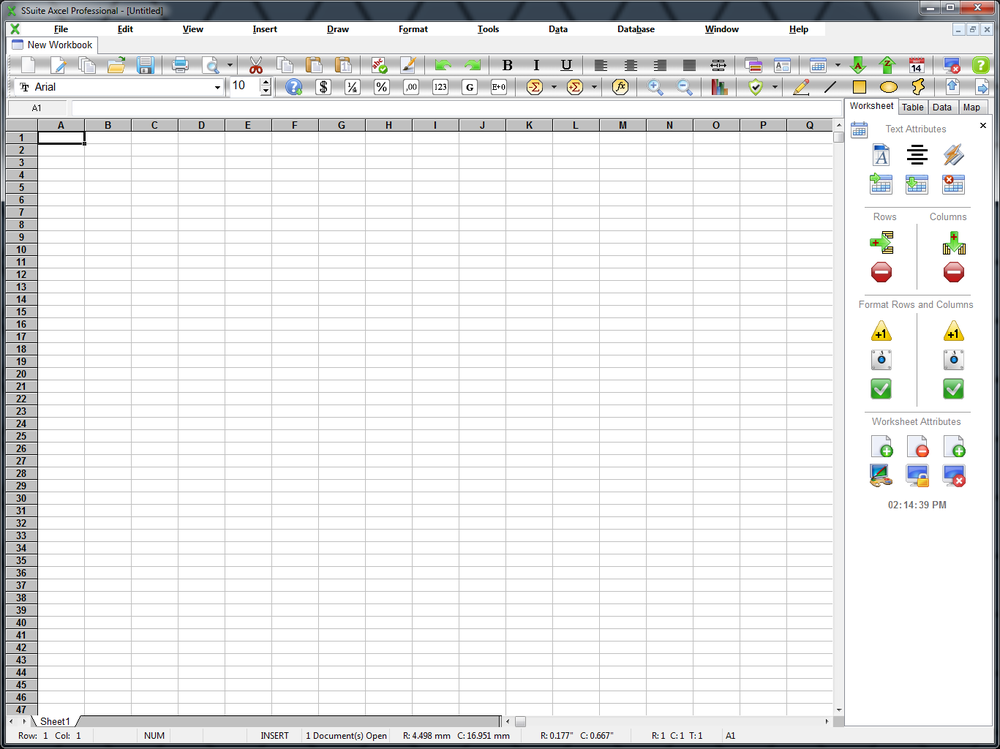Remove a worksheet with the red minus page icon
Screen dimensions: 1000x749
pos(918,446)
